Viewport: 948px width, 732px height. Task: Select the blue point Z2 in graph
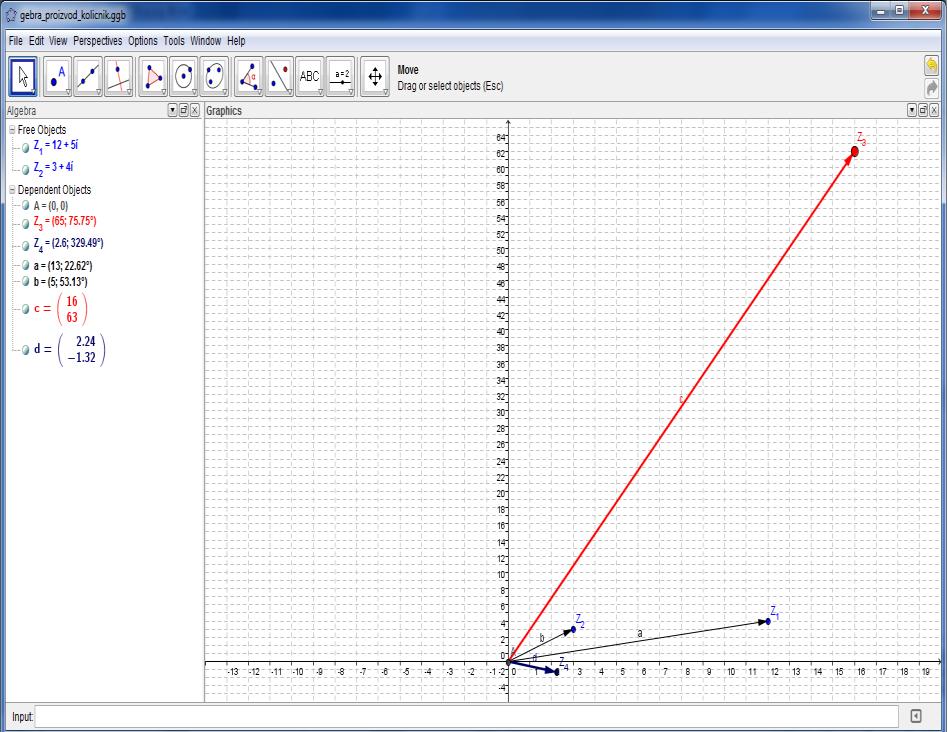point(574,629)
